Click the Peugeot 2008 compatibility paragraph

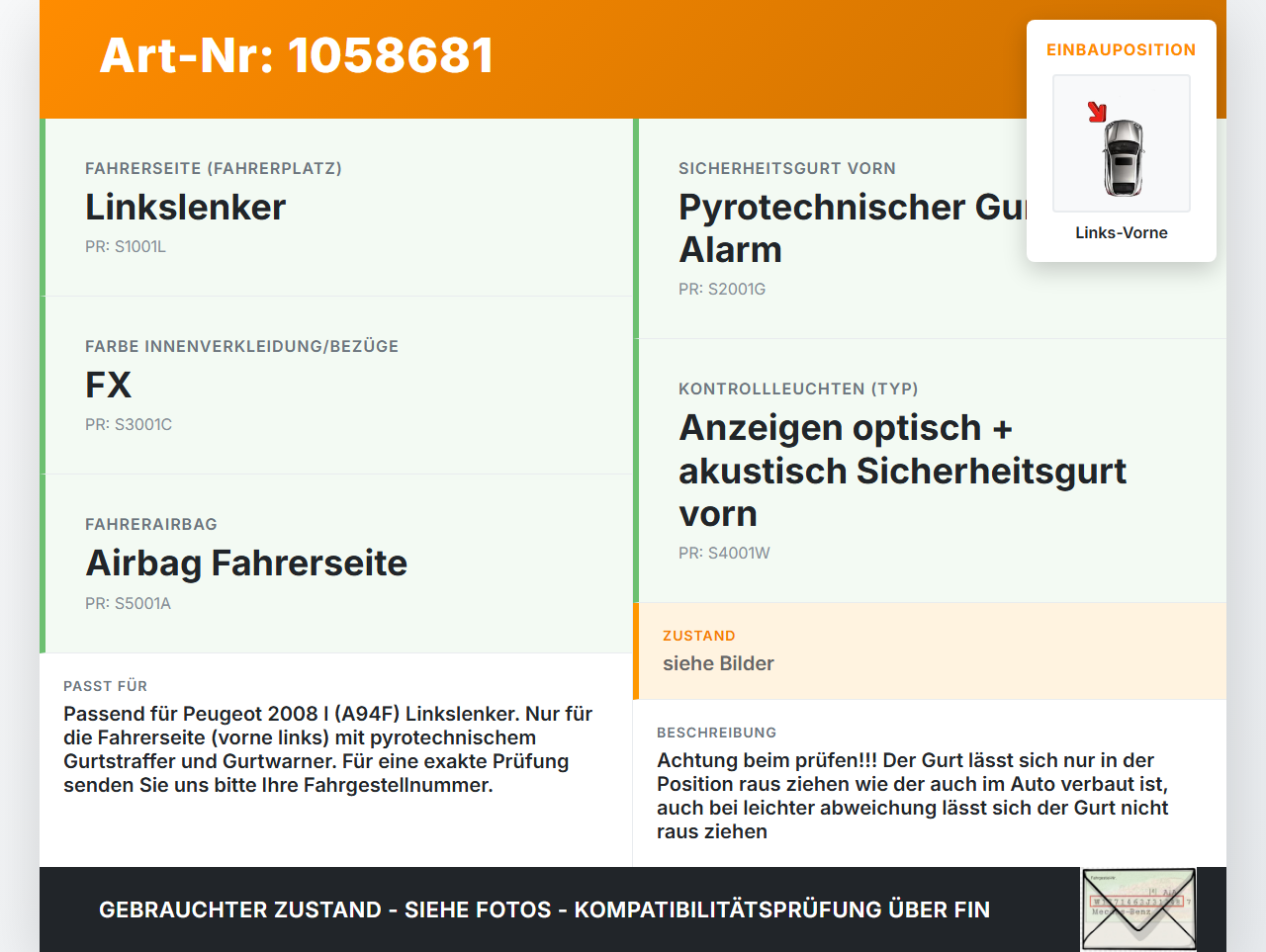[x=328, y=749]
